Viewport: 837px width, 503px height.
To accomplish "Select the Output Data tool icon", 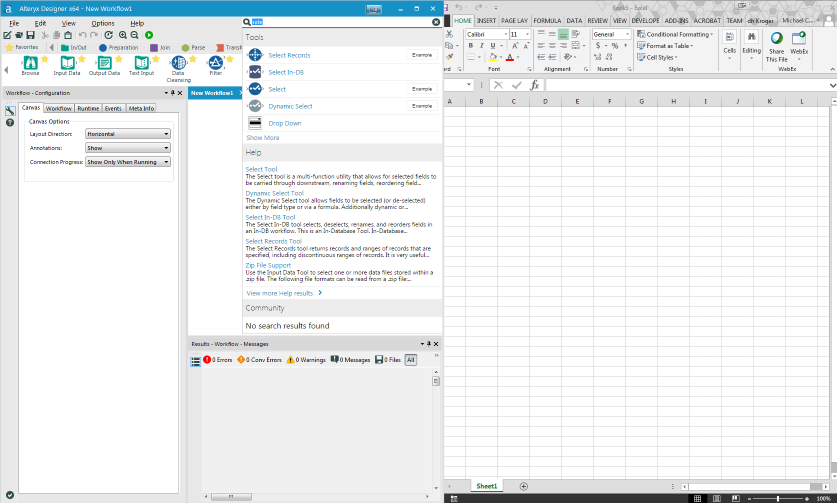I will tap(105, 62).
